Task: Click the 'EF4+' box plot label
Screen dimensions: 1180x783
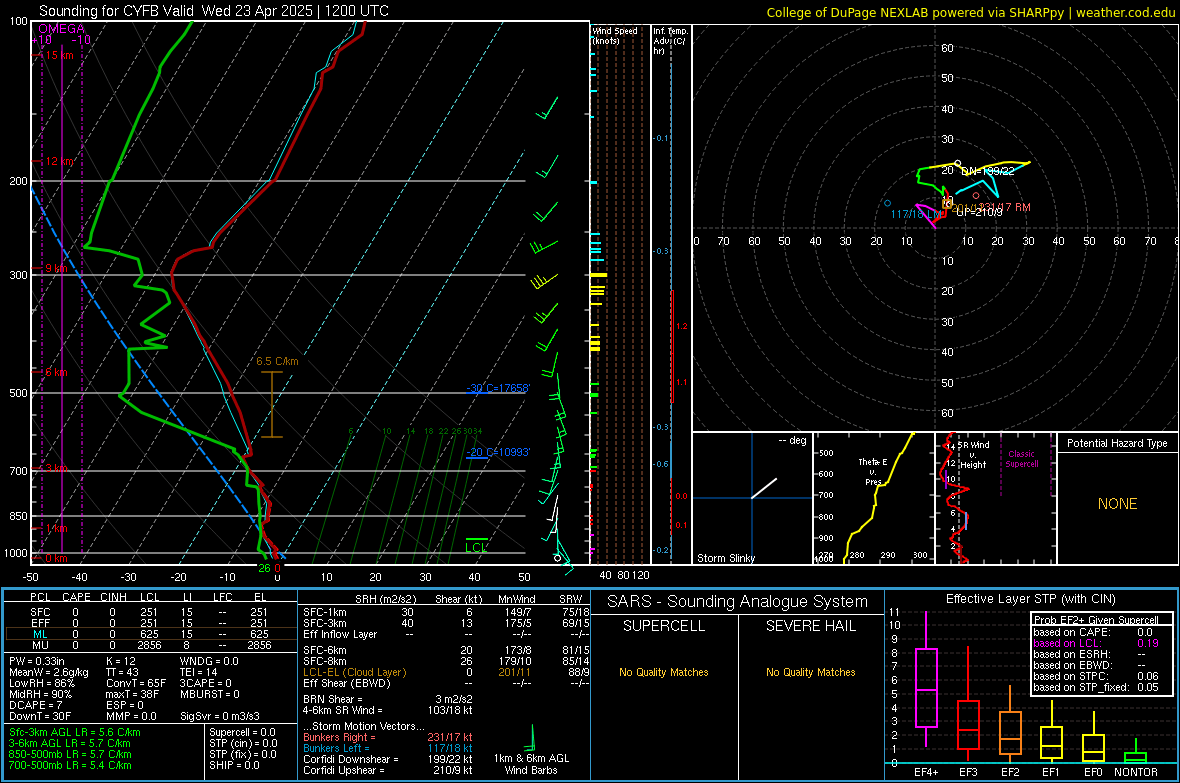Action: [x=926, y=772]
